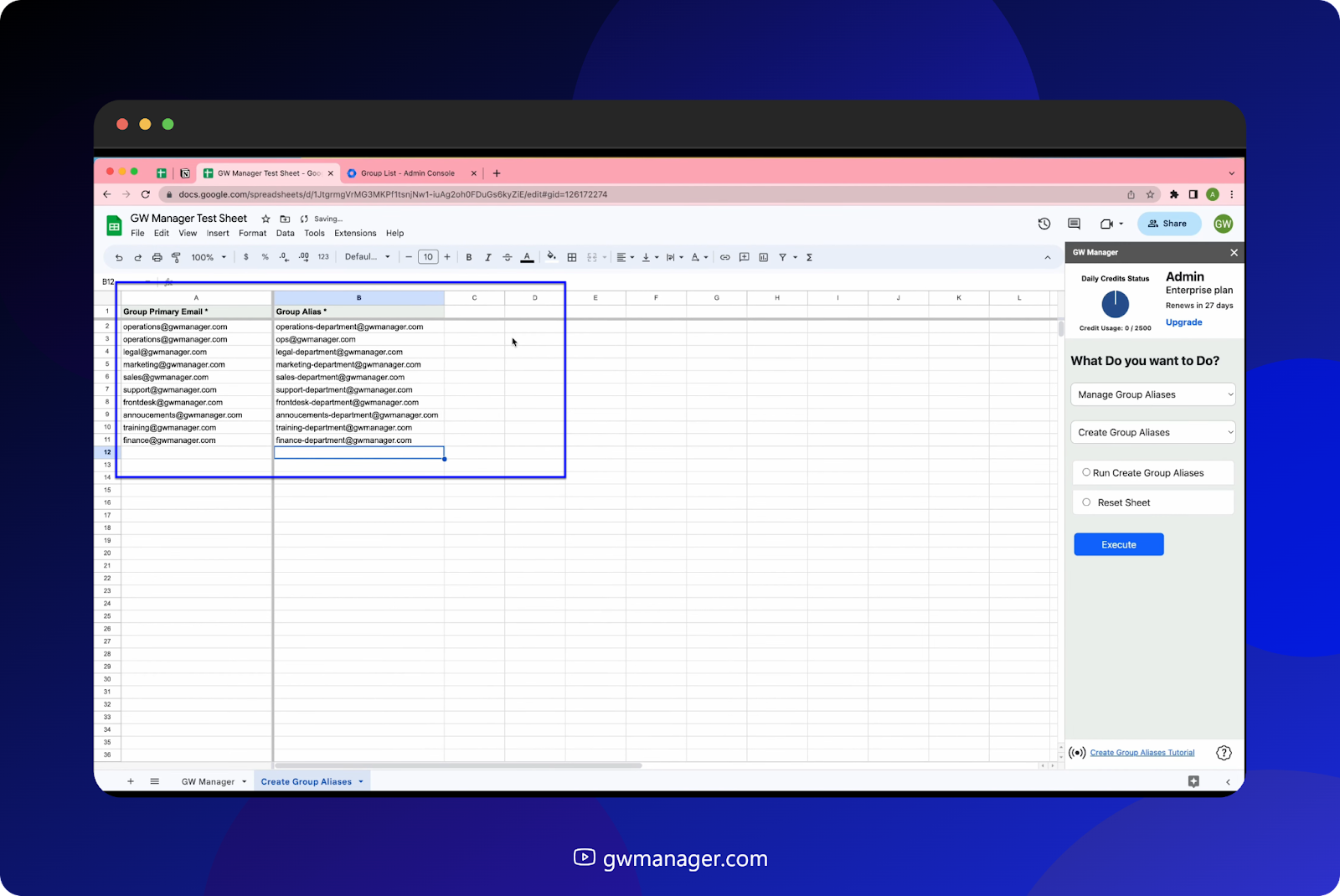This screenshot has width=1340, height=896.
Task: Open functions sigma menu
Action: pos(809,257)
